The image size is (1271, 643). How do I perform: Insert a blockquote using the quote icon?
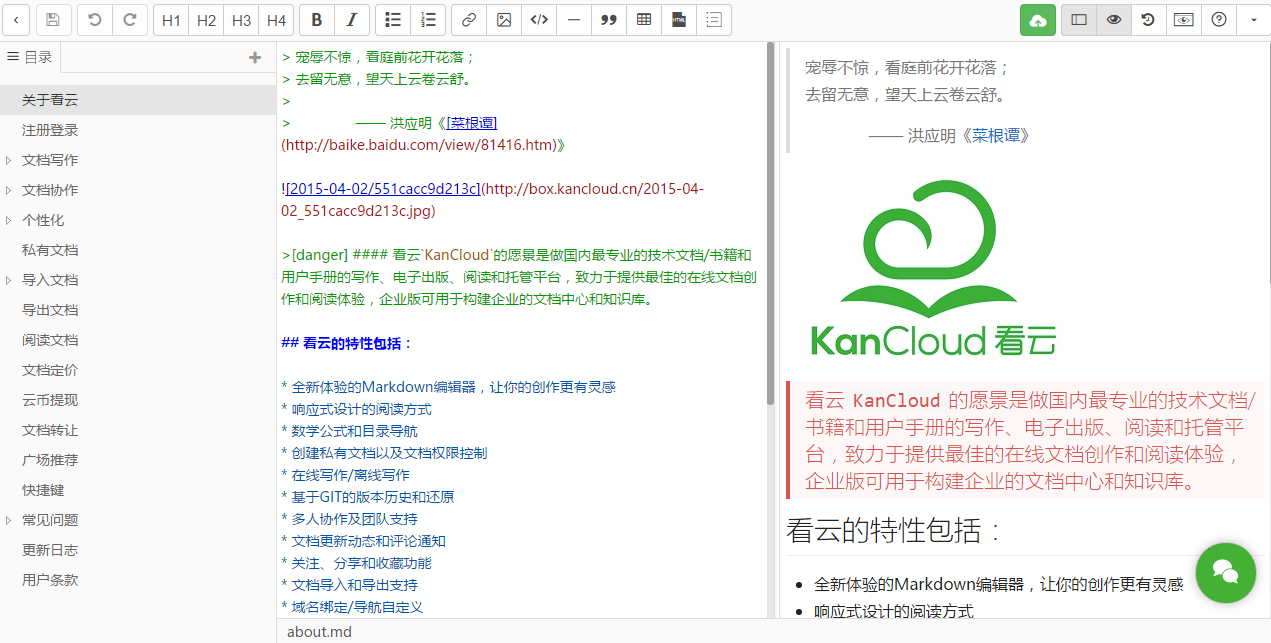click(608, 20)
